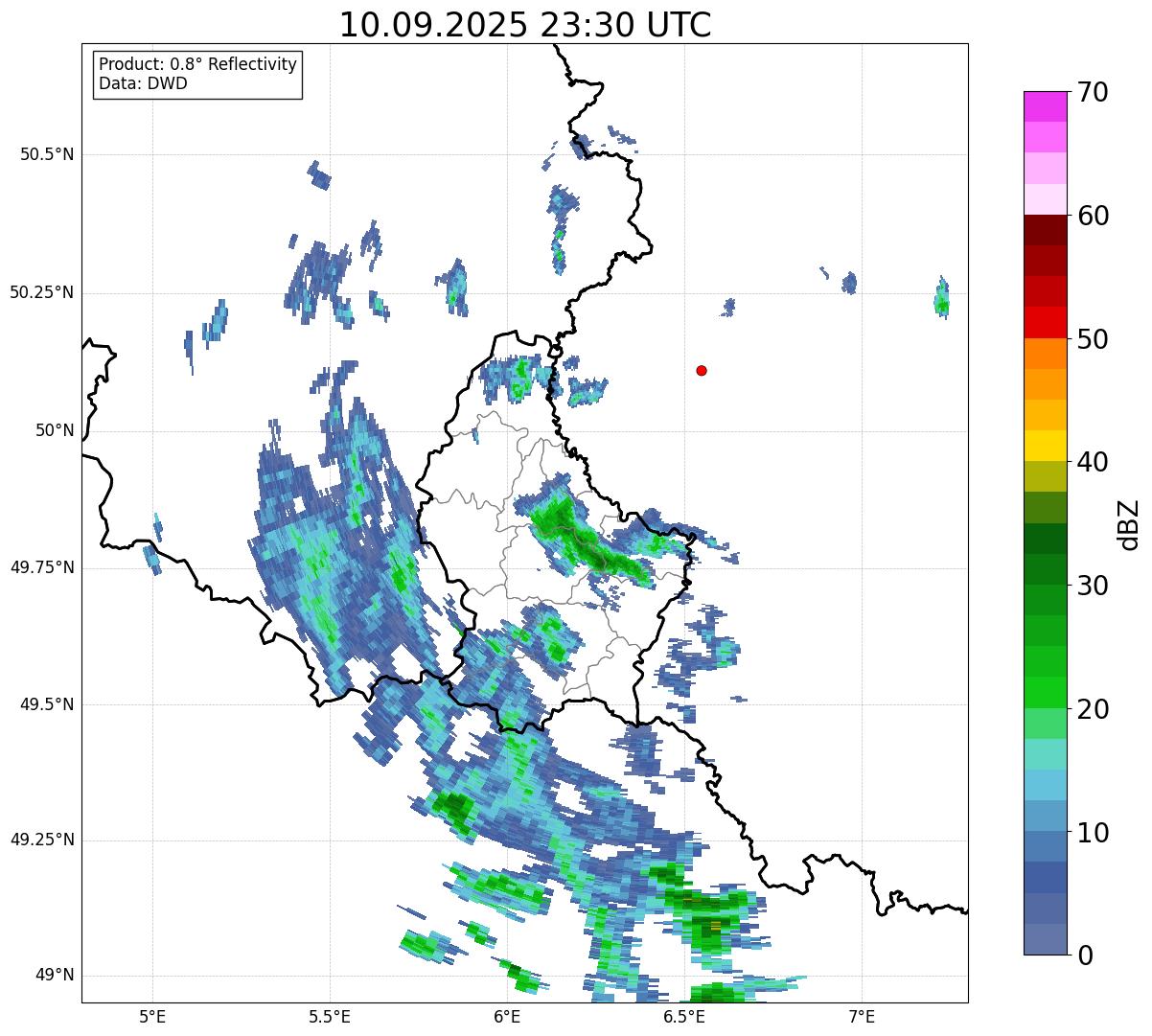Click the 6°E longitude label
Screen dimensions: 1152x1036
click(x=507, y=1016)
